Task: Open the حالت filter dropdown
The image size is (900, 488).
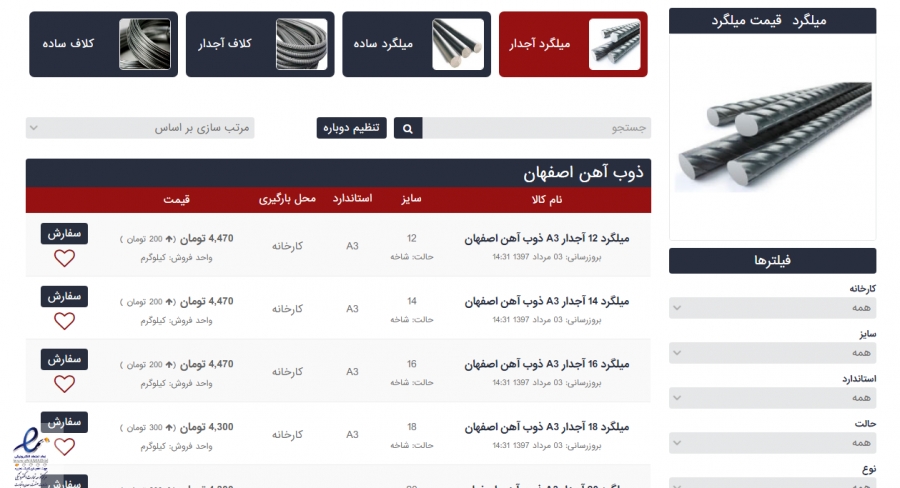Action: tap(773, 443)
